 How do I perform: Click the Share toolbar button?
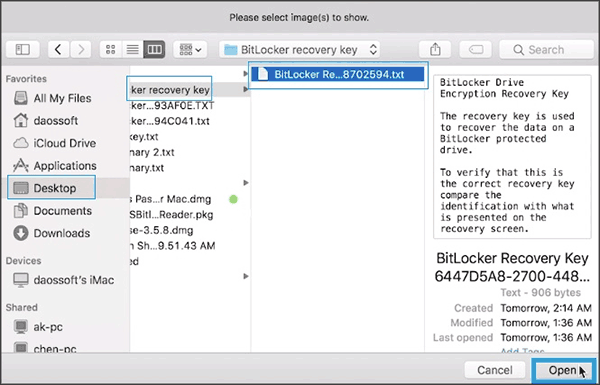[435, 49]
